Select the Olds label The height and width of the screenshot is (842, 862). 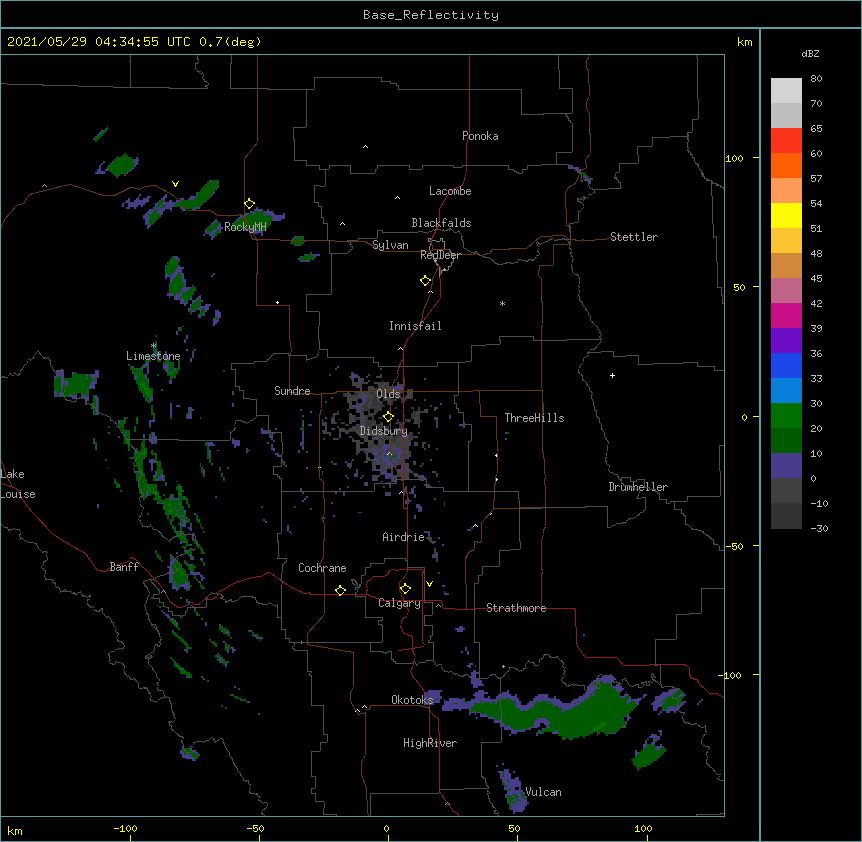388,394
